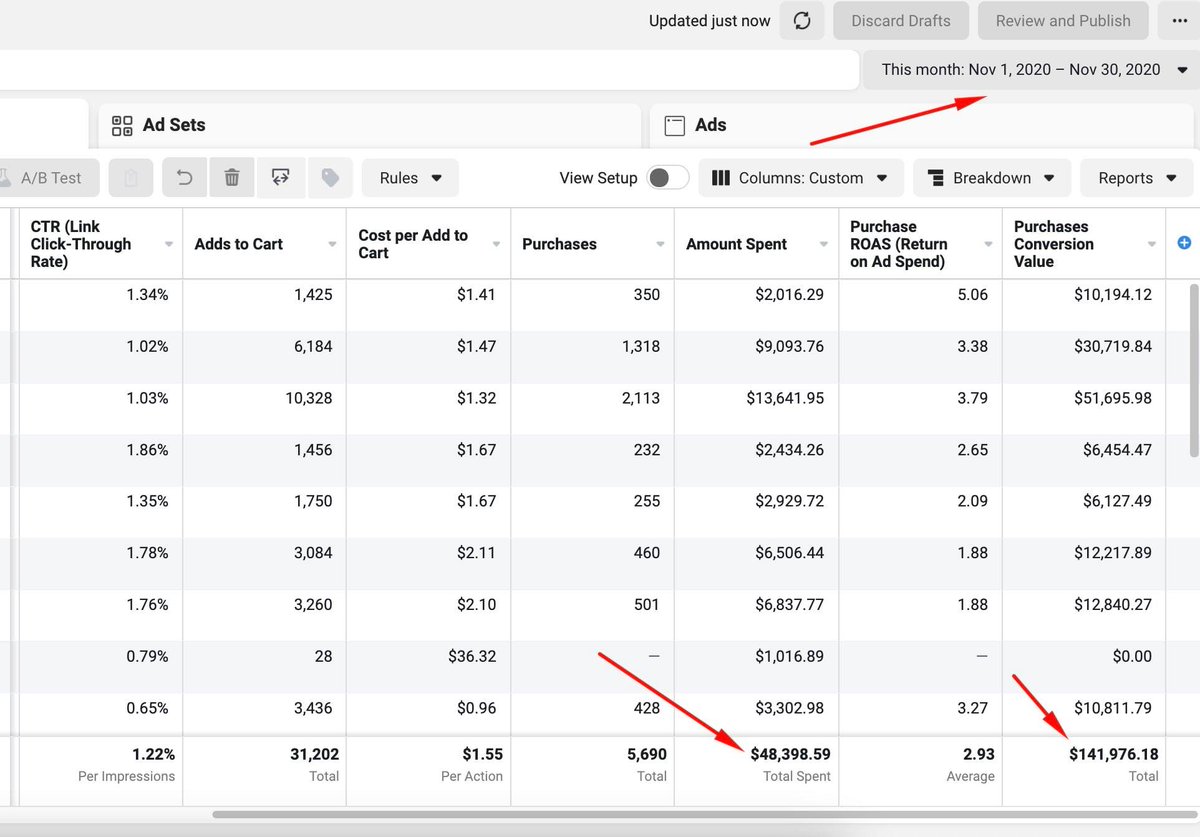Open Purchase ROAS column dropdown arrow
The width and height of the screenshot is (1200, 837).
[987, 244]
